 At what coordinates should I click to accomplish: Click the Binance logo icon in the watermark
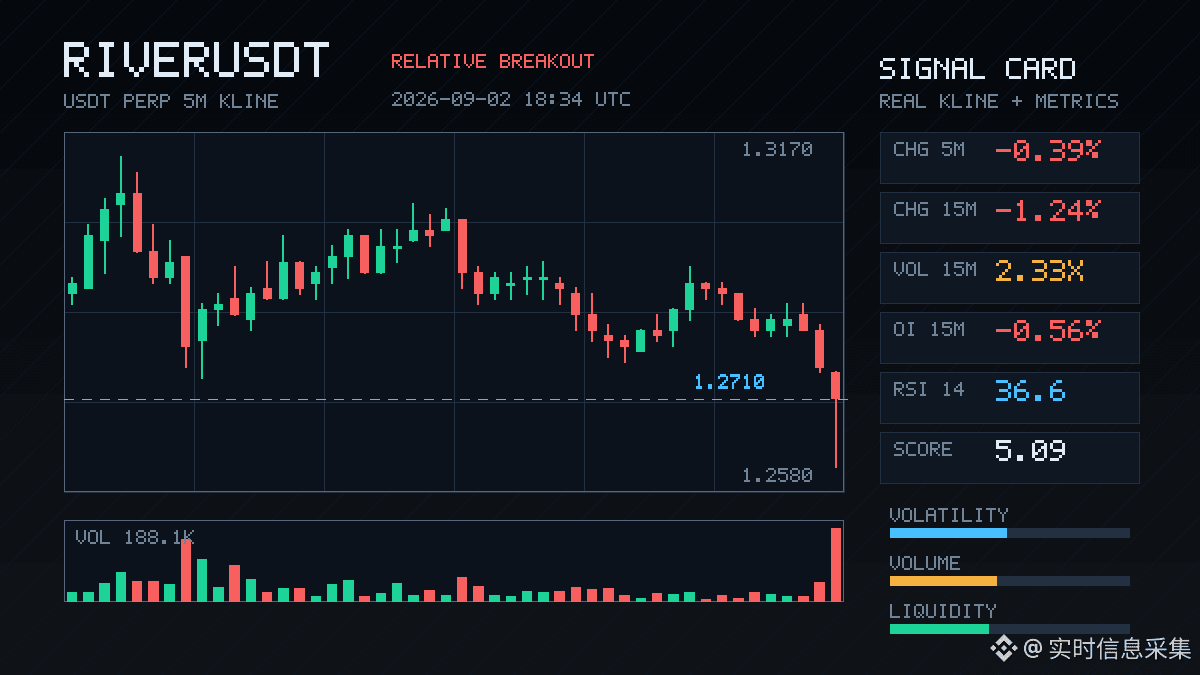click(1003, 649)
